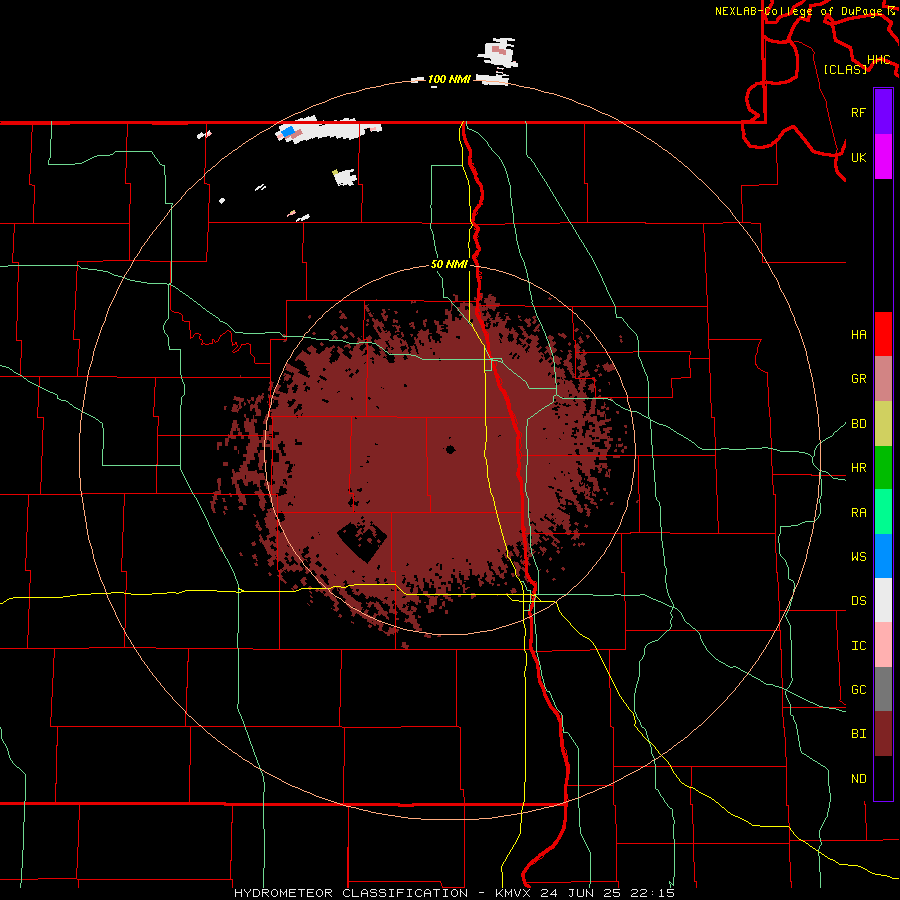The height and width of the screenshot is (900, 900).
Task: Click the RF legend label
Action: [x=858, y=112]
